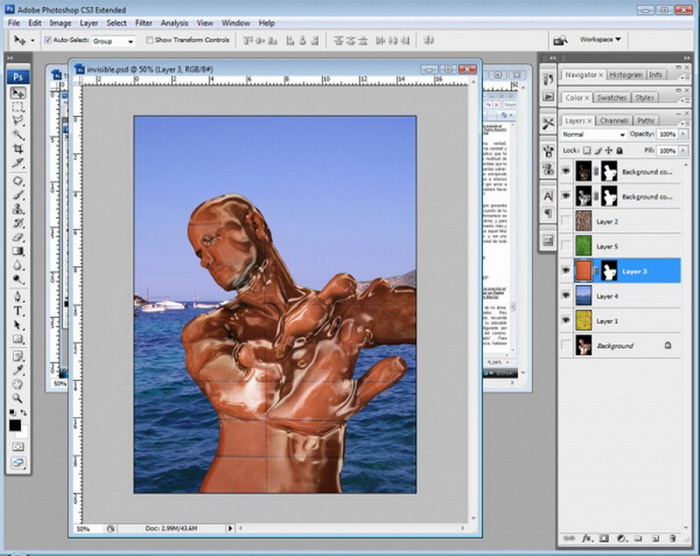The image size is (700, 556).
Task: Select the Zoom tool
Action: (x=18, y=397)
